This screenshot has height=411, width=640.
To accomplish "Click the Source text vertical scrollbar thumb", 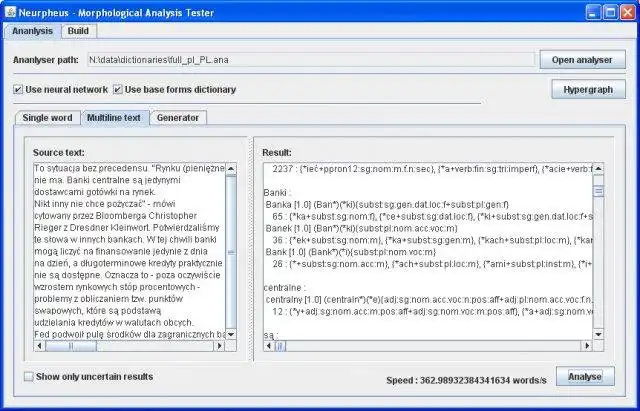I will [x=231, y=251].
